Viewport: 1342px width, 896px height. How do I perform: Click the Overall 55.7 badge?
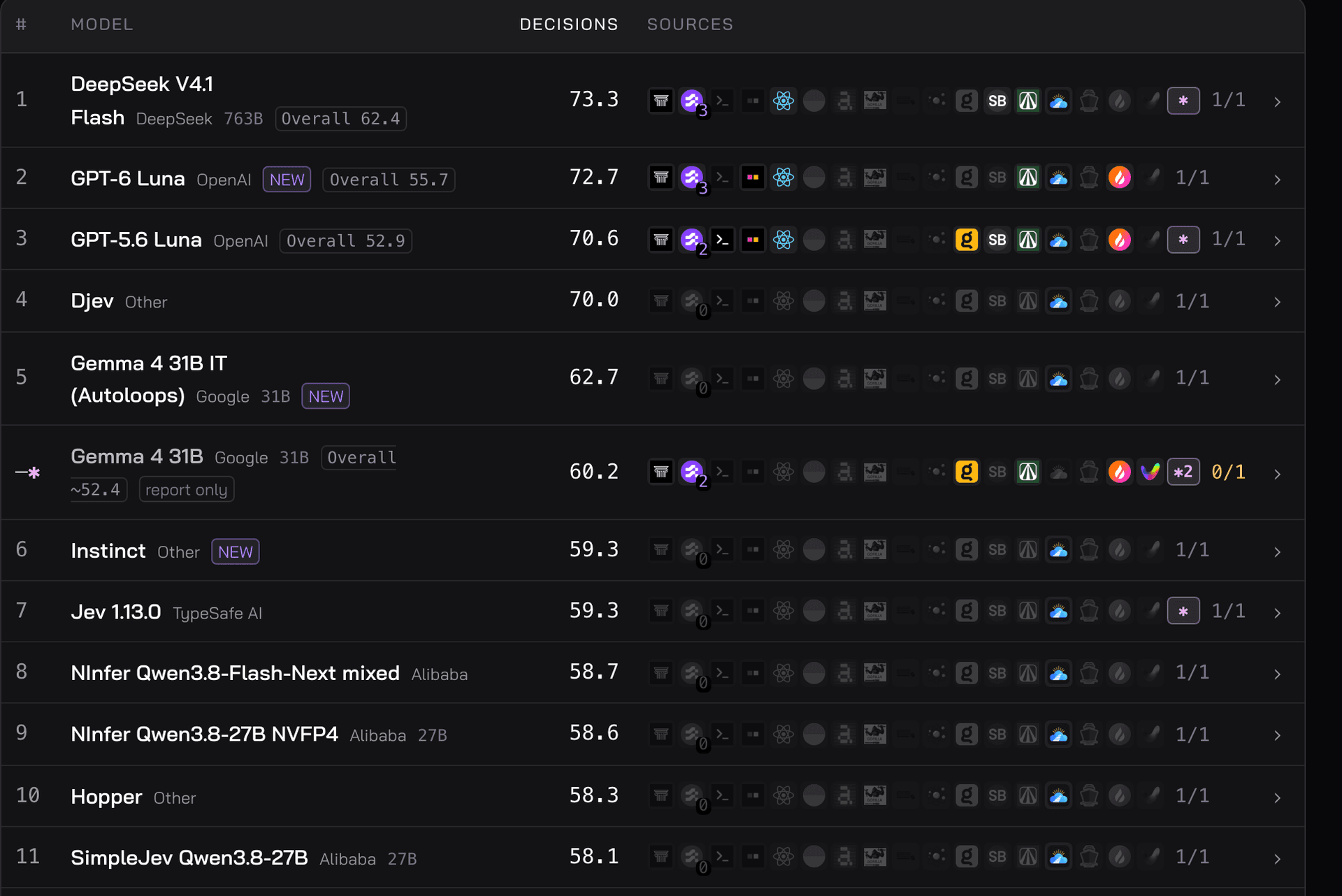coord(389,180)
